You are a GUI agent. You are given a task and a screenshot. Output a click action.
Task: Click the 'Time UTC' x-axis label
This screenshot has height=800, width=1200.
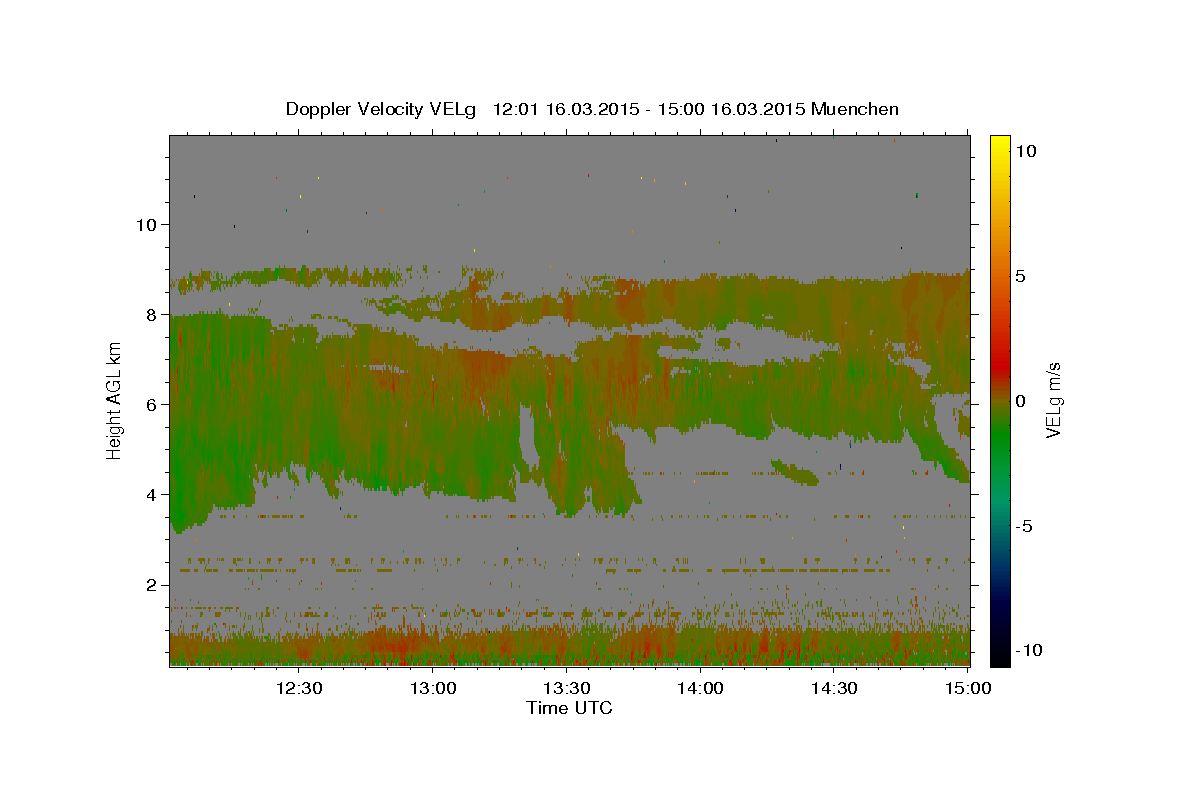tap(569, 708)
